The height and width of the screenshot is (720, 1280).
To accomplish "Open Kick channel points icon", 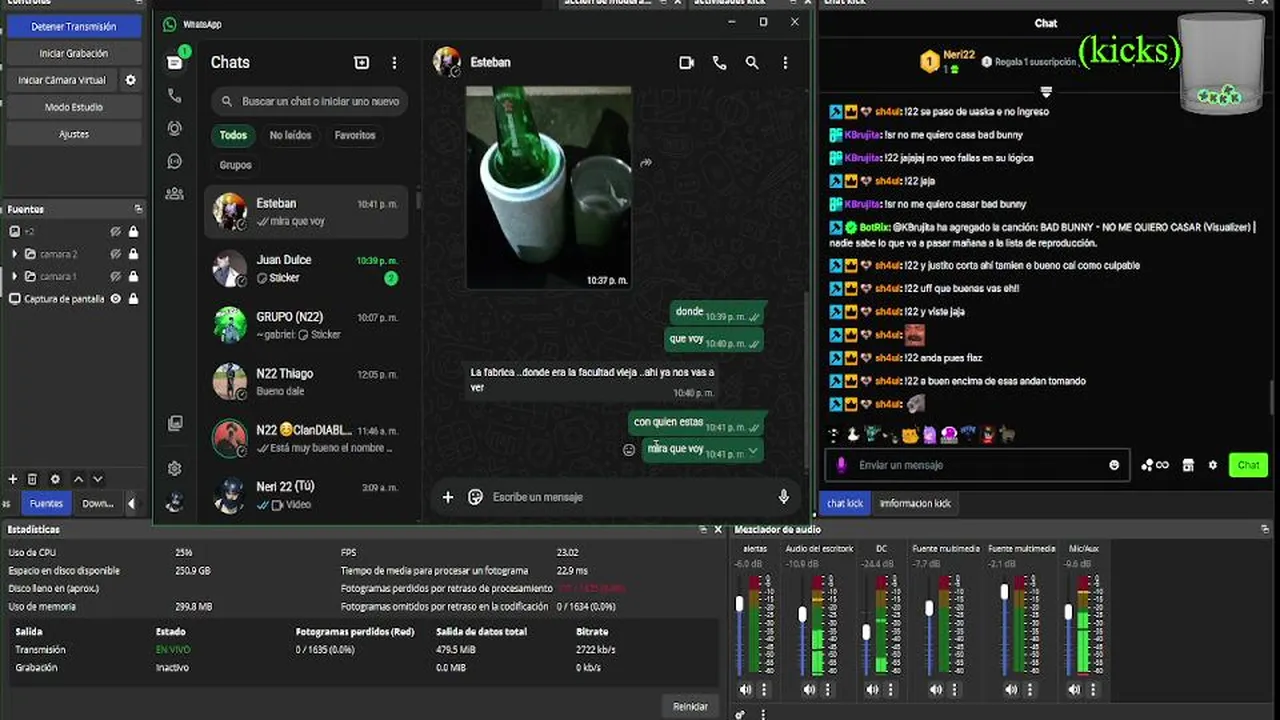I will click(x=1155, y=465).
